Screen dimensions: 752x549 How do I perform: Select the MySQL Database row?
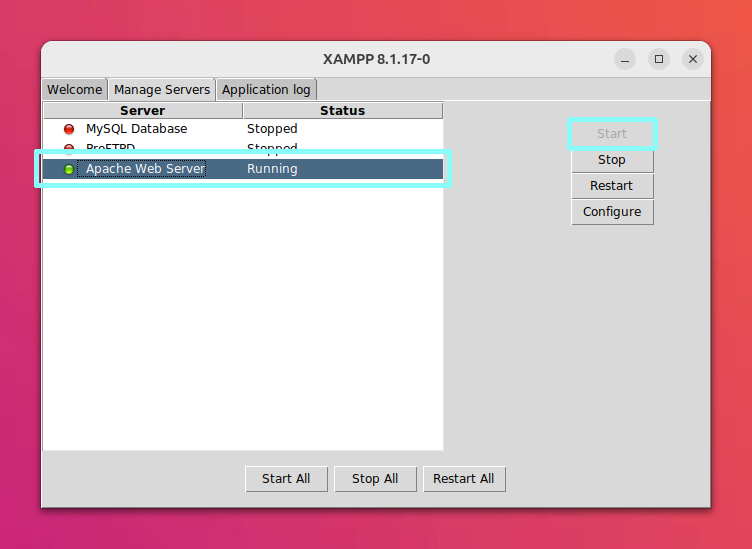coord(243,129)
